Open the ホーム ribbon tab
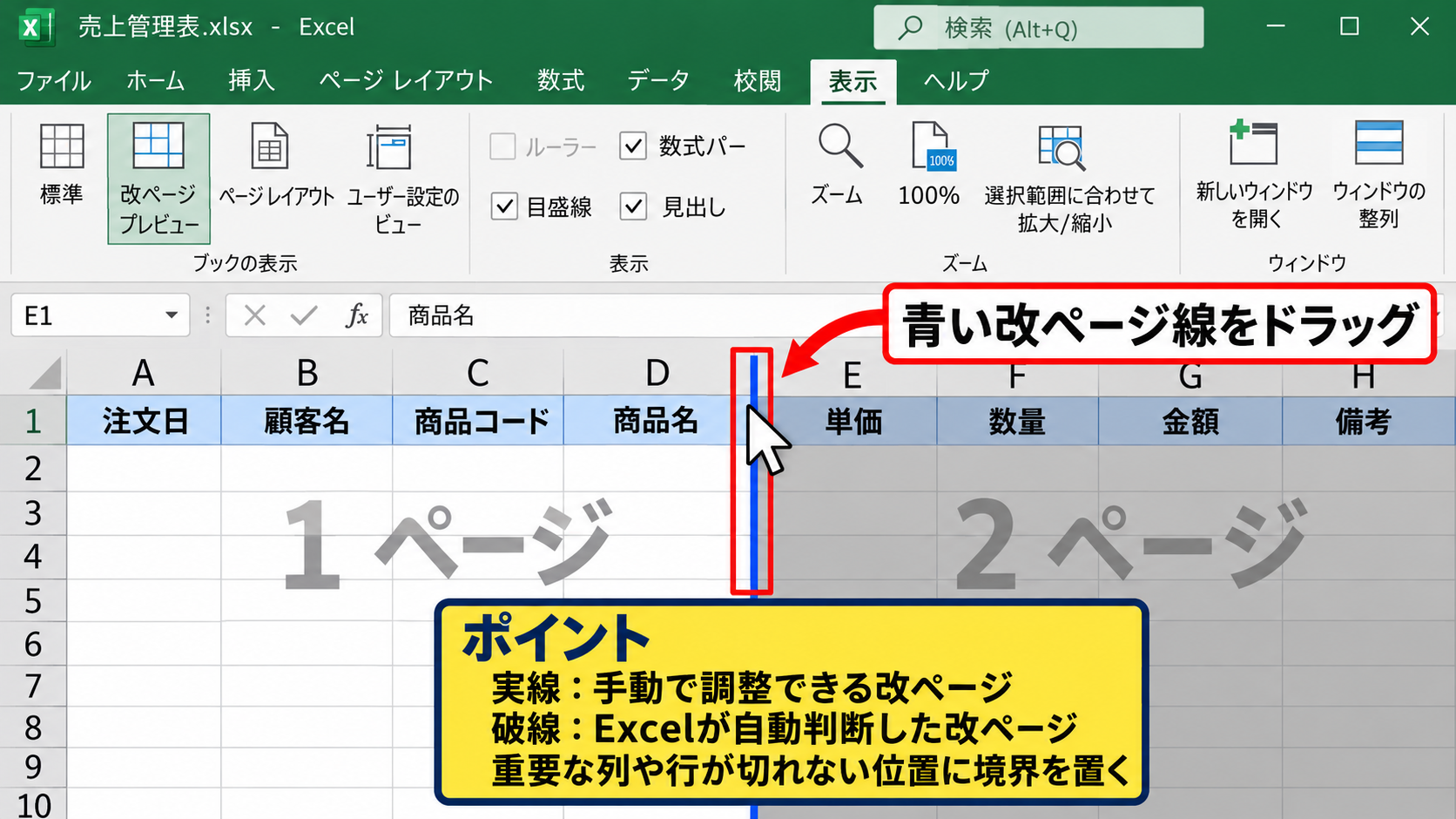Screen dimensions: 1456x819 pyautogui.click(x=155, y=81)
